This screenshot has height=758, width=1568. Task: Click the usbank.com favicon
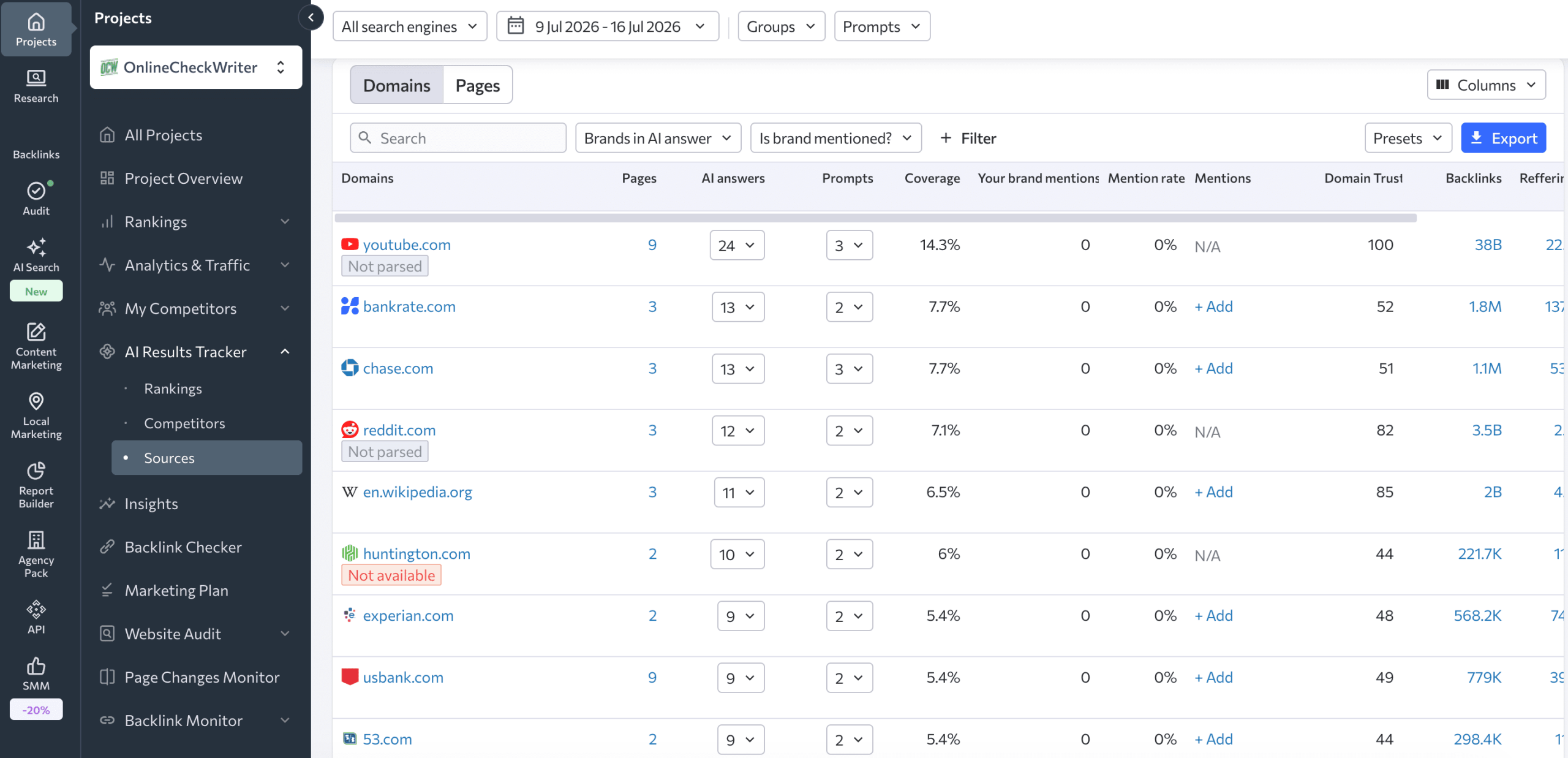tap(350, 677)
